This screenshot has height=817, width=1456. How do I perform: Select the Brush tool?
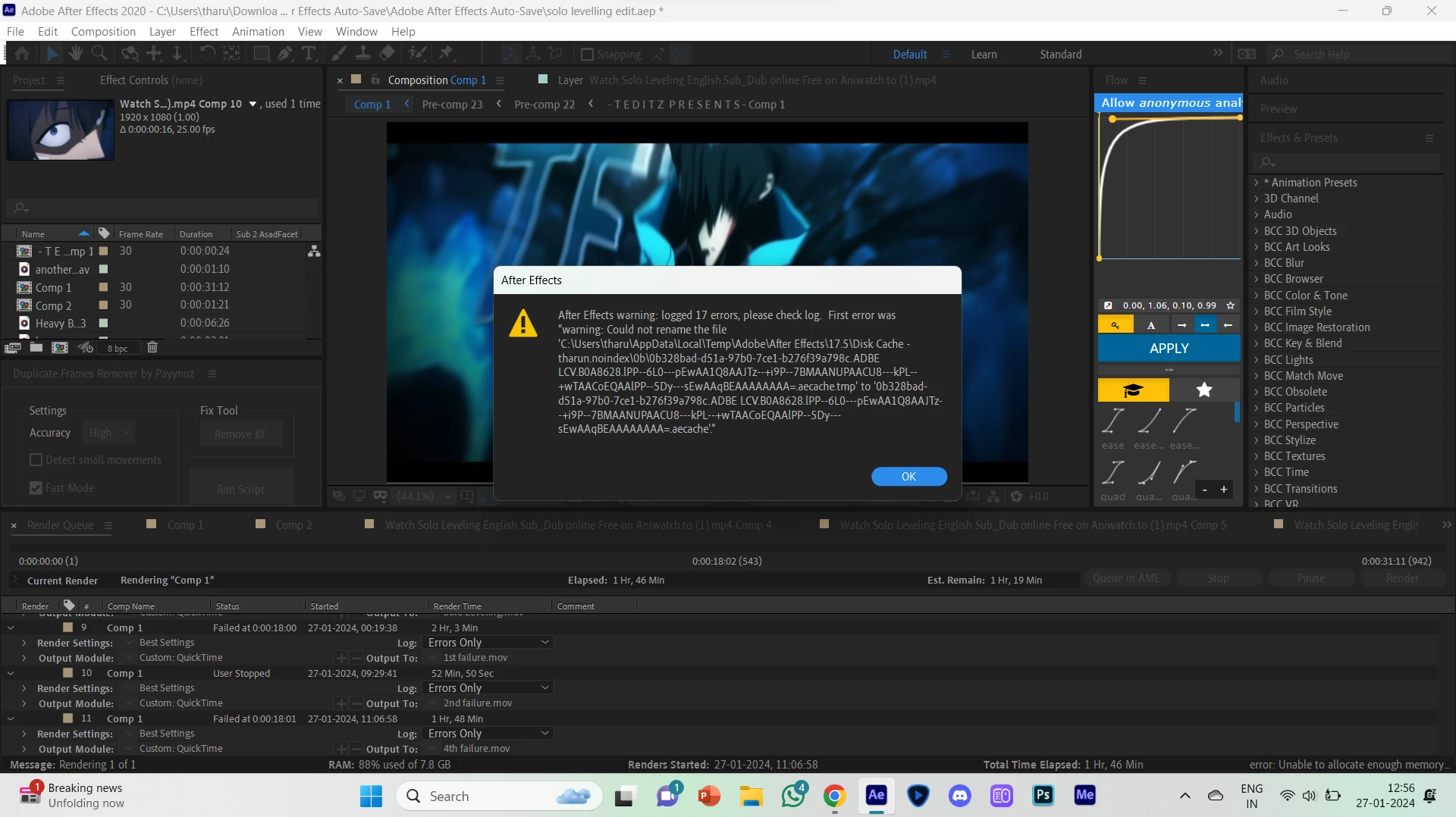point(340,54)
